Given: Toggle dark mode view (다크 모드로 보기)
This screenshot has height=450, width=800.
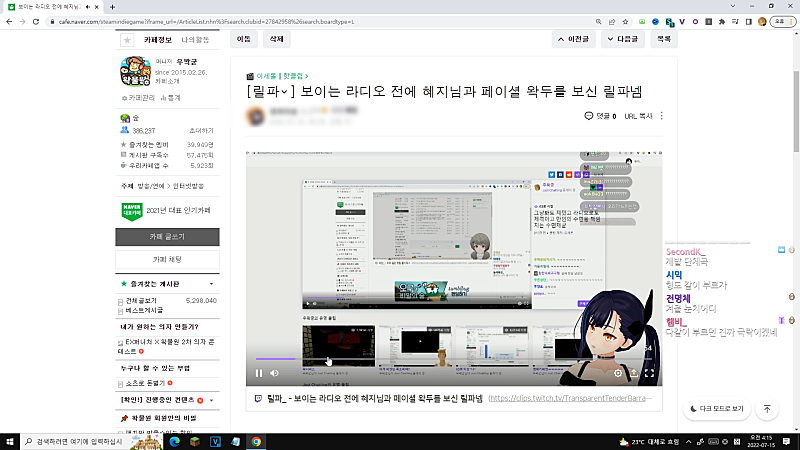Looking at the screenshot, I should [717, 409].
